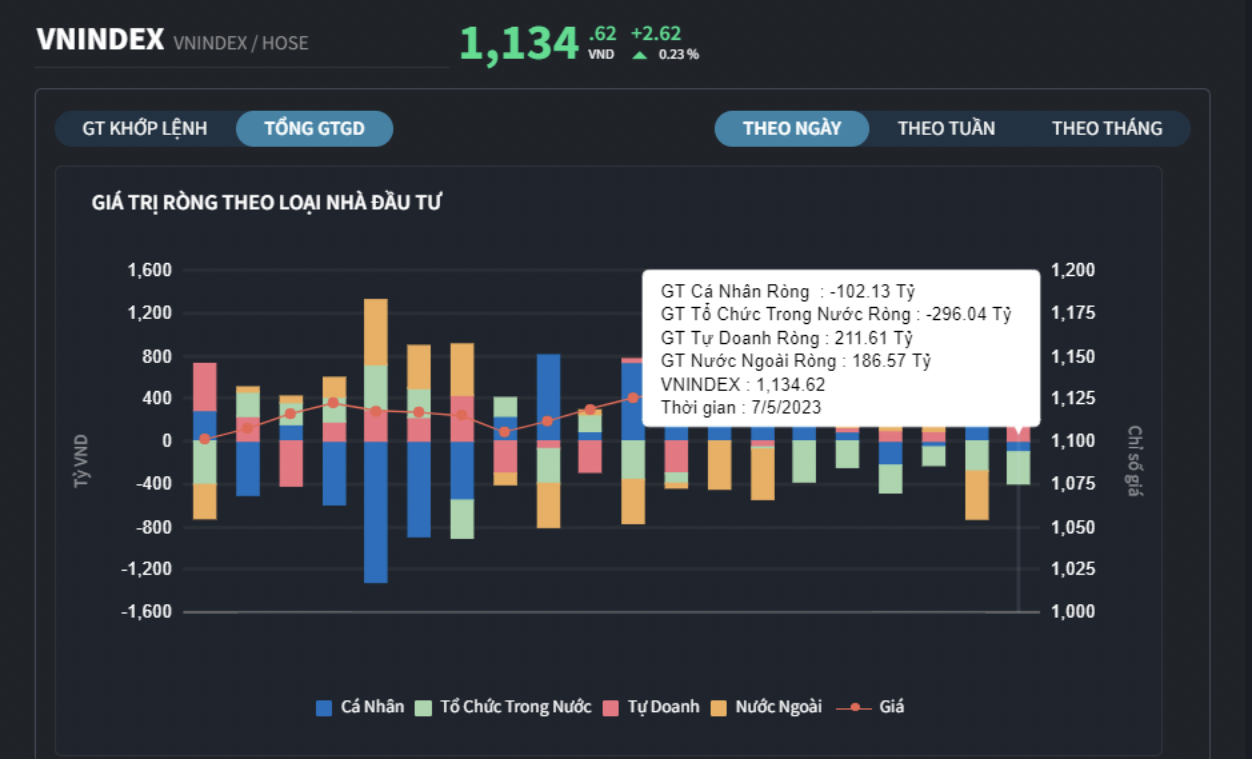Click the chart title GIÁ TRỊ RÒNG THEO LOẠI NHÀ ĐẦU TƯ
Viewport: 1252px width, 766px height.
267,203
